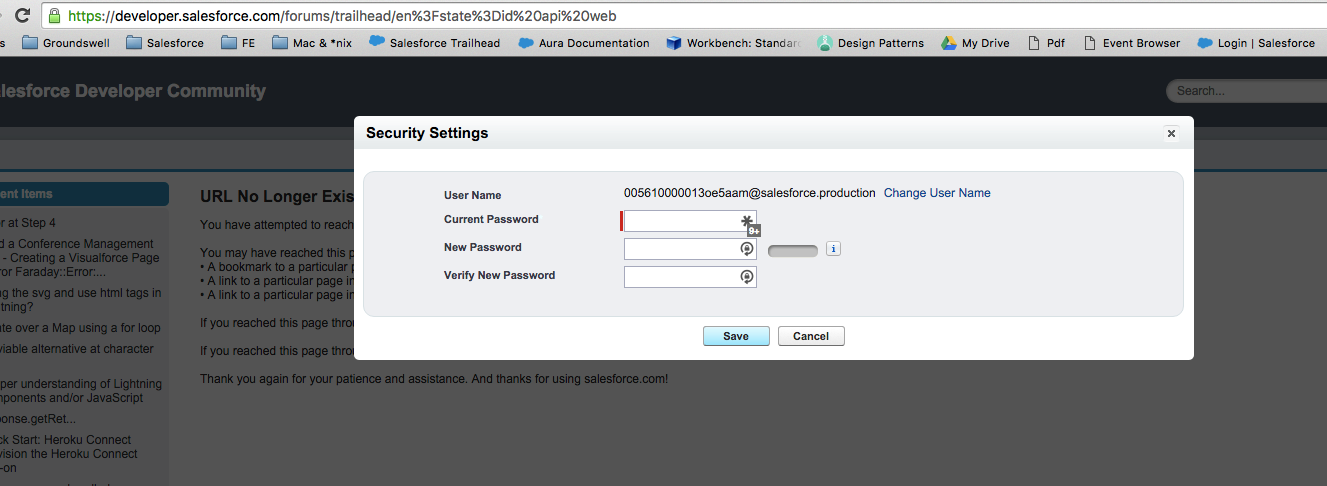Open the Login | Salesforce bookmark

(x=1255, y=43)
